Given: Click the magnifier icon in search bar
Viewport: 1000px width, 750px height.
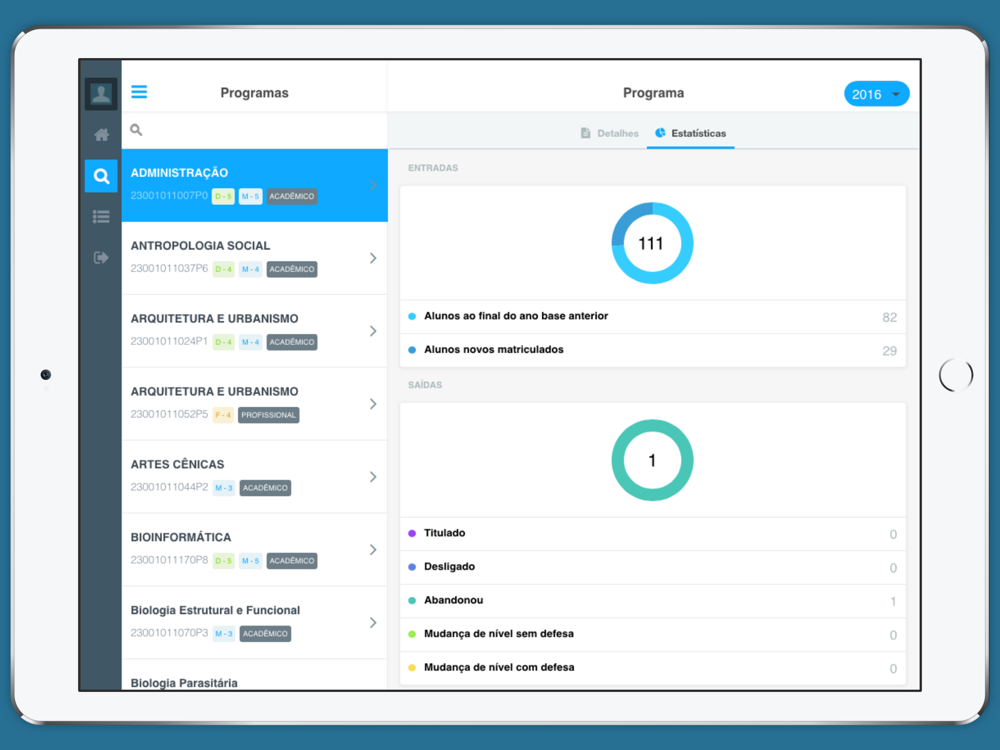Looking at the screenshot, I should pyautogui.click(x=136, y=130).
